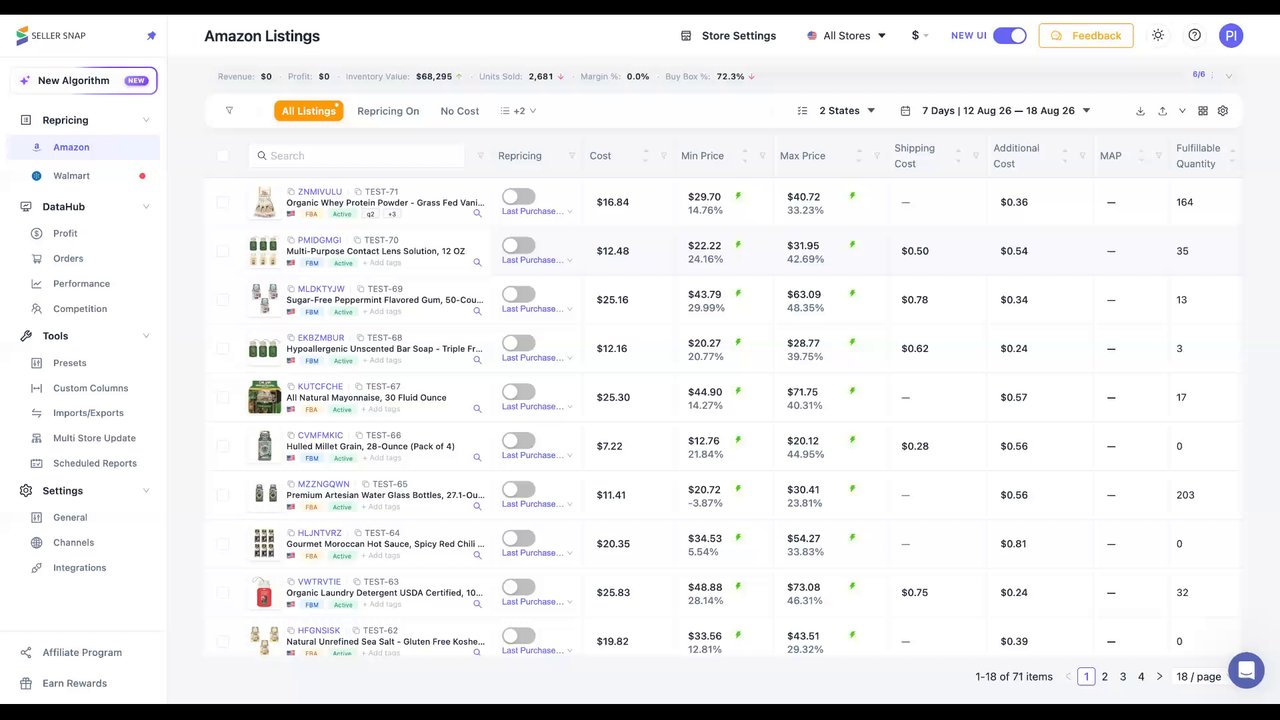Select the All Listings tab
The height and width of the screenshot is (720, 1280).
coord(309,111)
